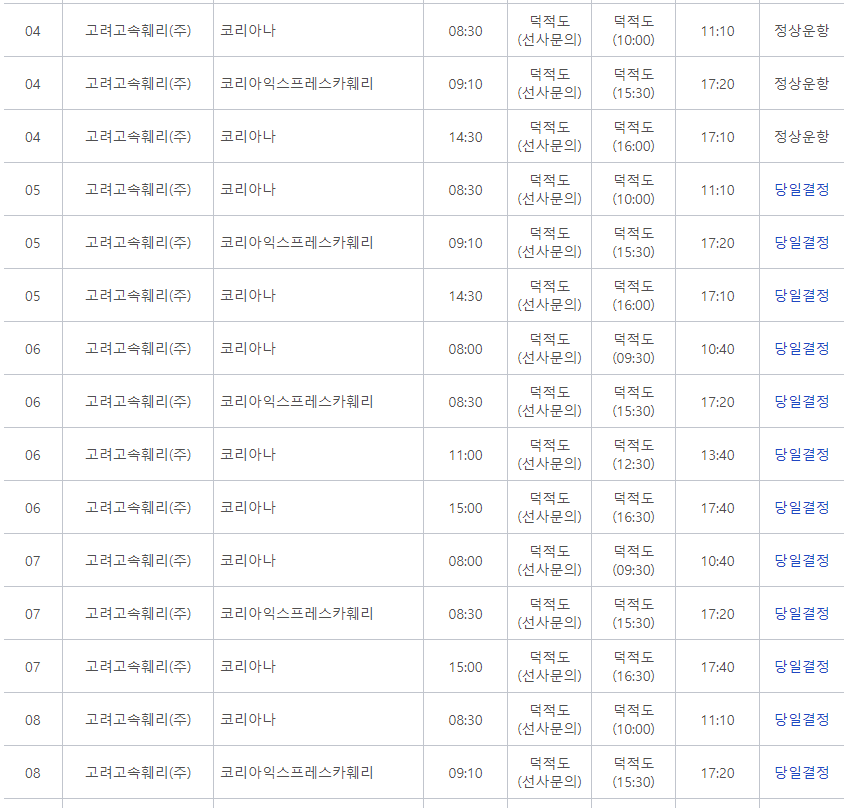The height and width of the screenshot is (808, 848).
Task: Open 당일결정 link for day 06 11:00 sailing
Action: pos(801,455)
